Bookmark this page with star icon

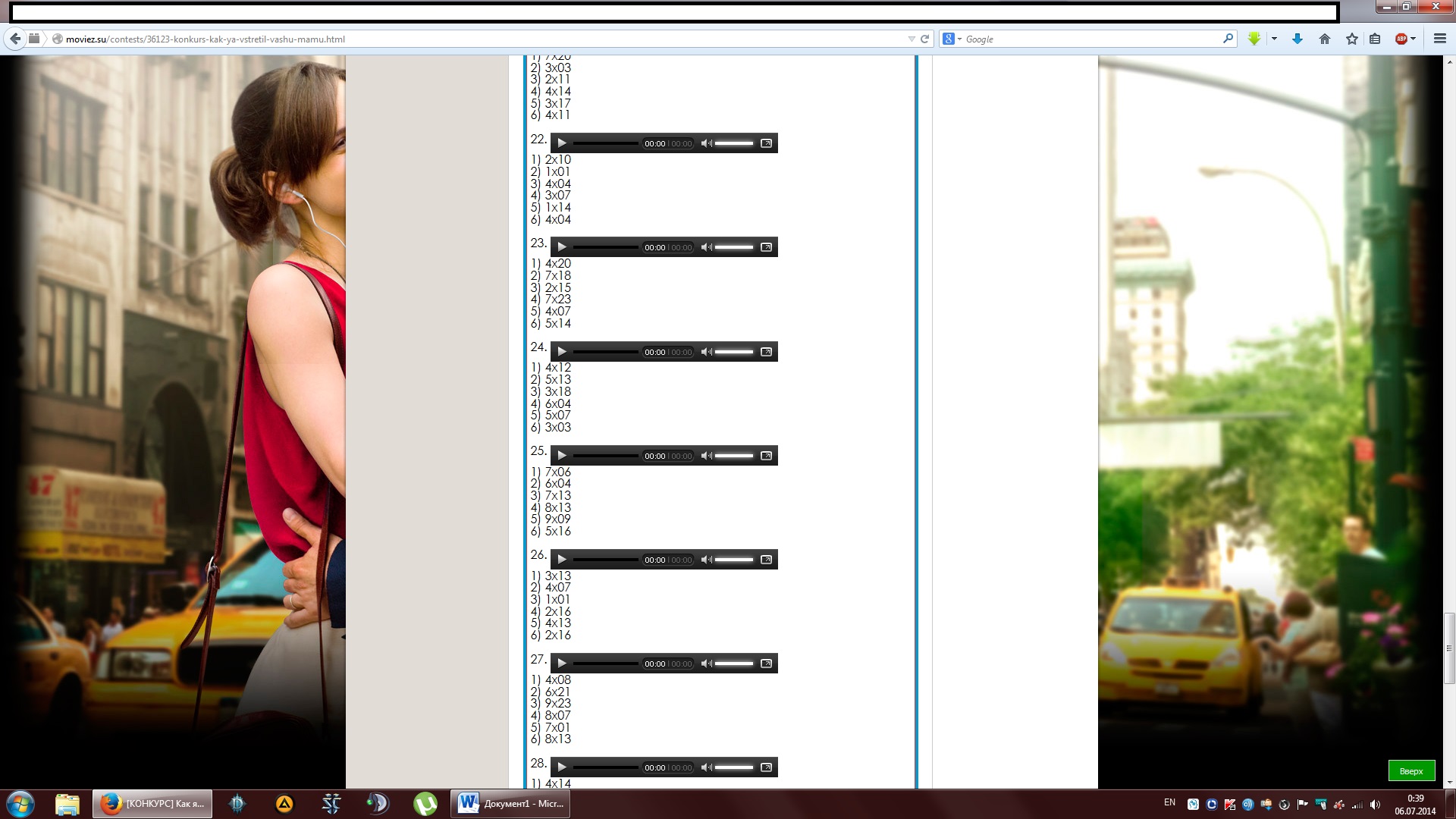coord(1351,39)
